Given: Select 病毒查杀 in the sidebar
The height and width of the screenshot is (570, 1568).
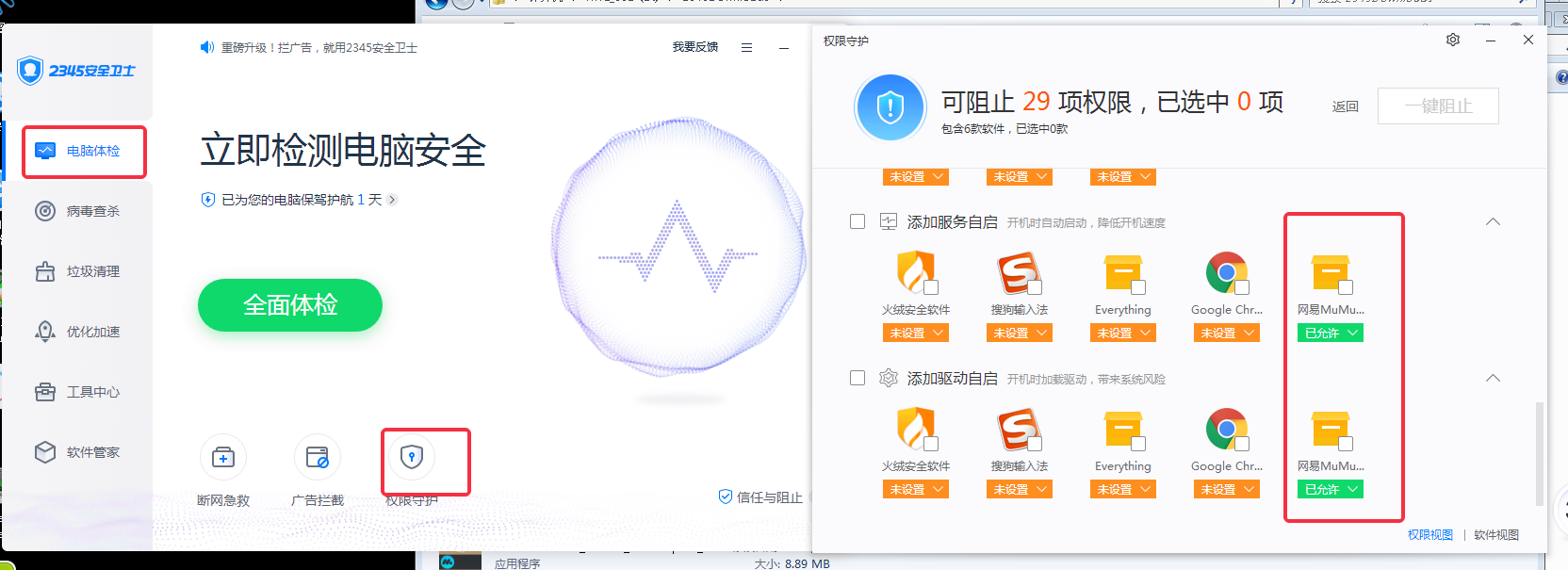Looking at the screenshot, I should [77, 211].
